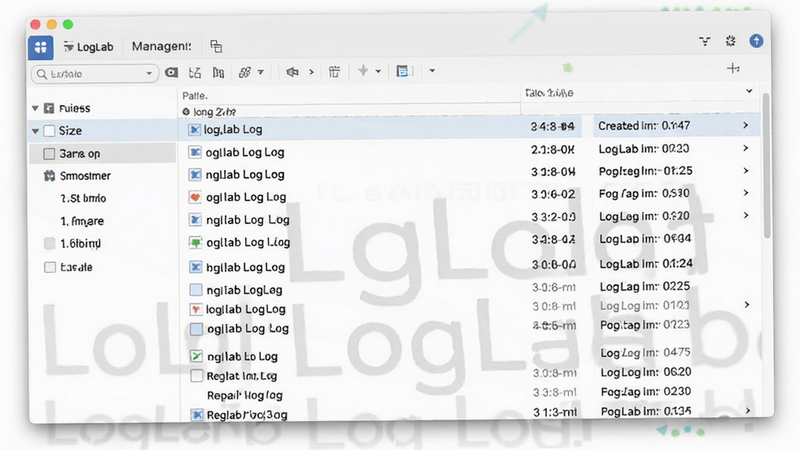
Task: Click the trash bin toolbar icon
Action: [x=334, y=71]
